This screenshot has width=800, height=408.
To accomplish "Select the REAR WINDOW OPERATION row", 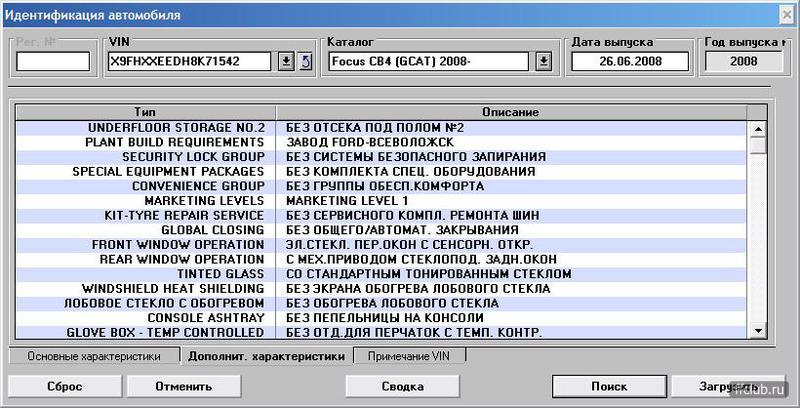I will click(x=381, y=260).
